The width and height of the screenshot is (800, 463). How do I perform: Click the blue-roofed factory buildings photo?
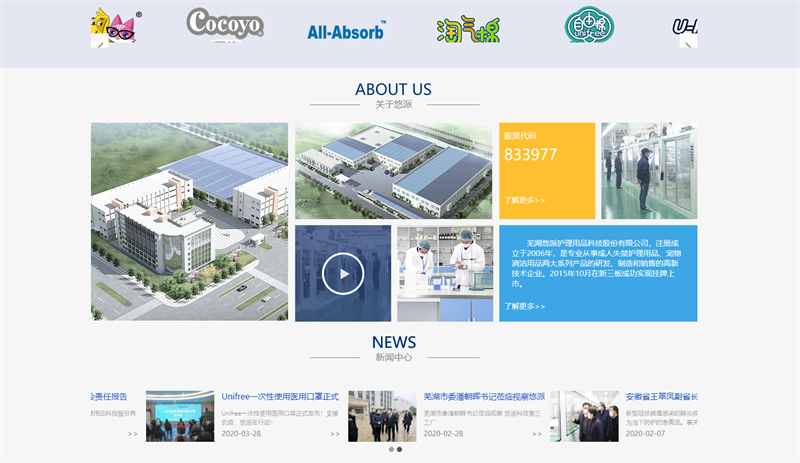point(394,171)
